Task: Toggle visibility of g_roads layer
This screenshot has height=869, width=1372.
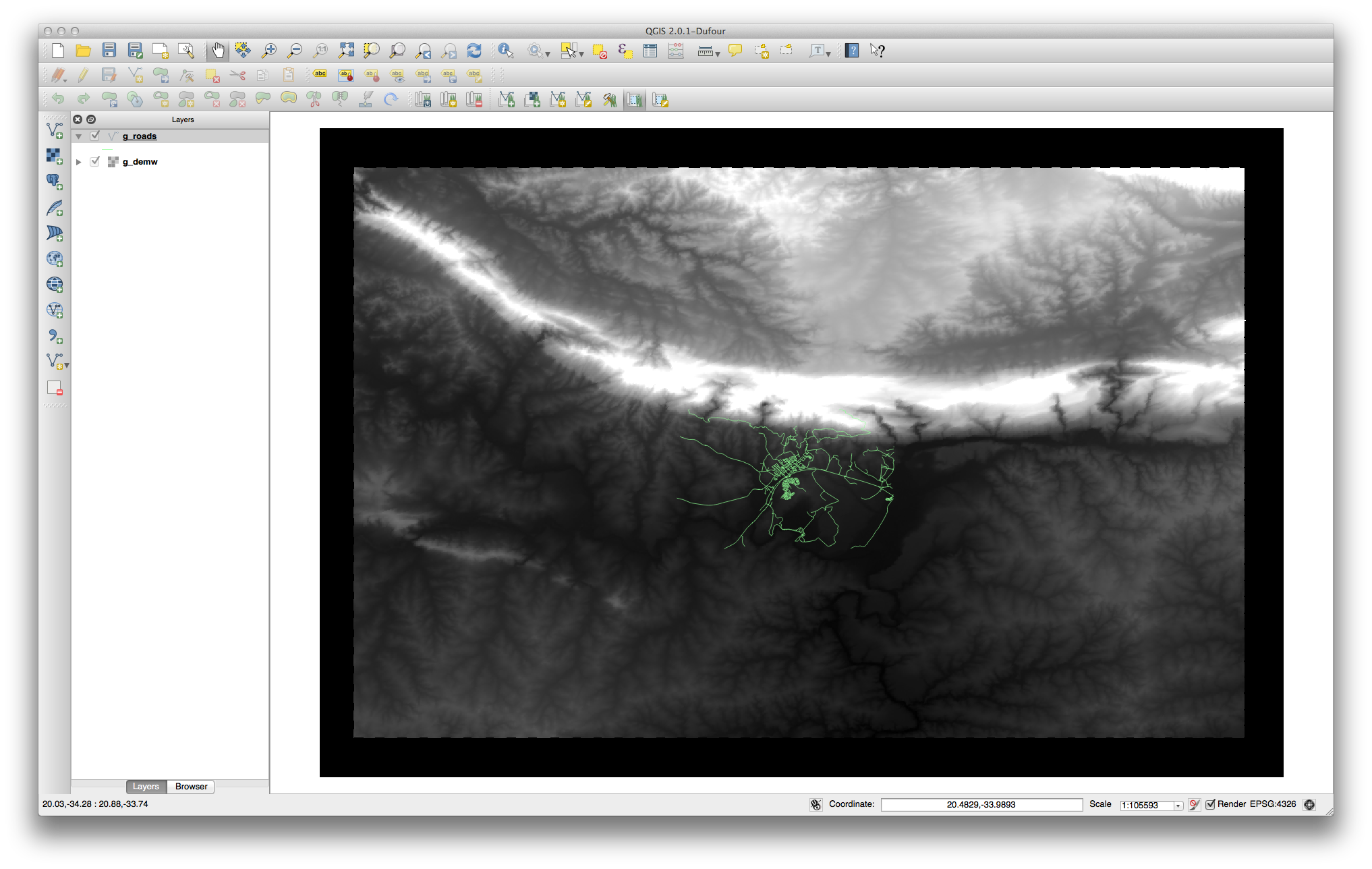Action: tap(95, 136)
